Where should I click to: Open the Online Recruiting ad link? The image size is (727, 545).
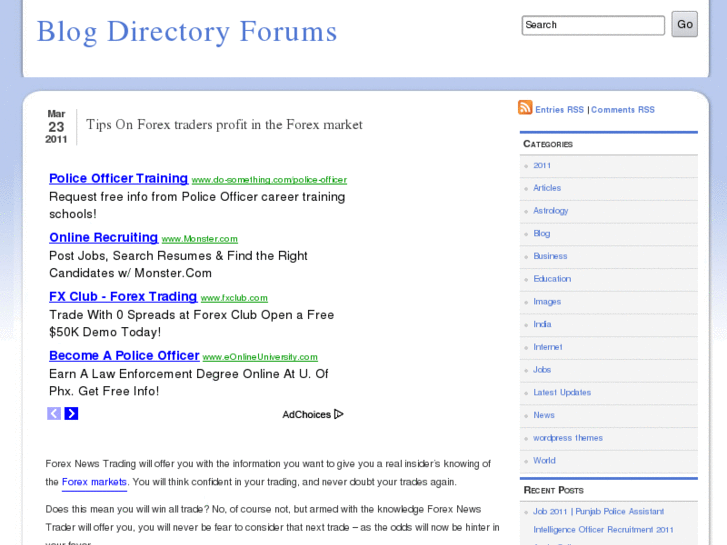pyautogui.click(x=103, y=237)
